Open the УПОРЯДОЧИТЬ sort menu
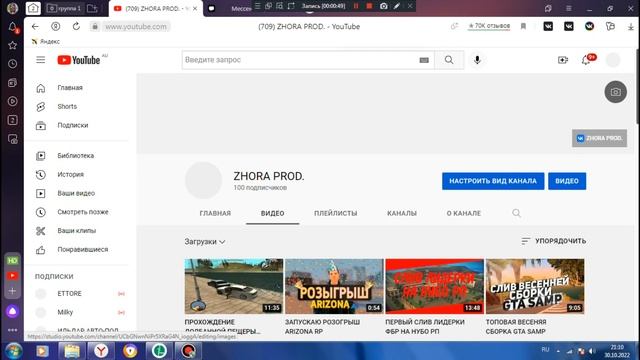Screen dimensions: 640x360 553,241
